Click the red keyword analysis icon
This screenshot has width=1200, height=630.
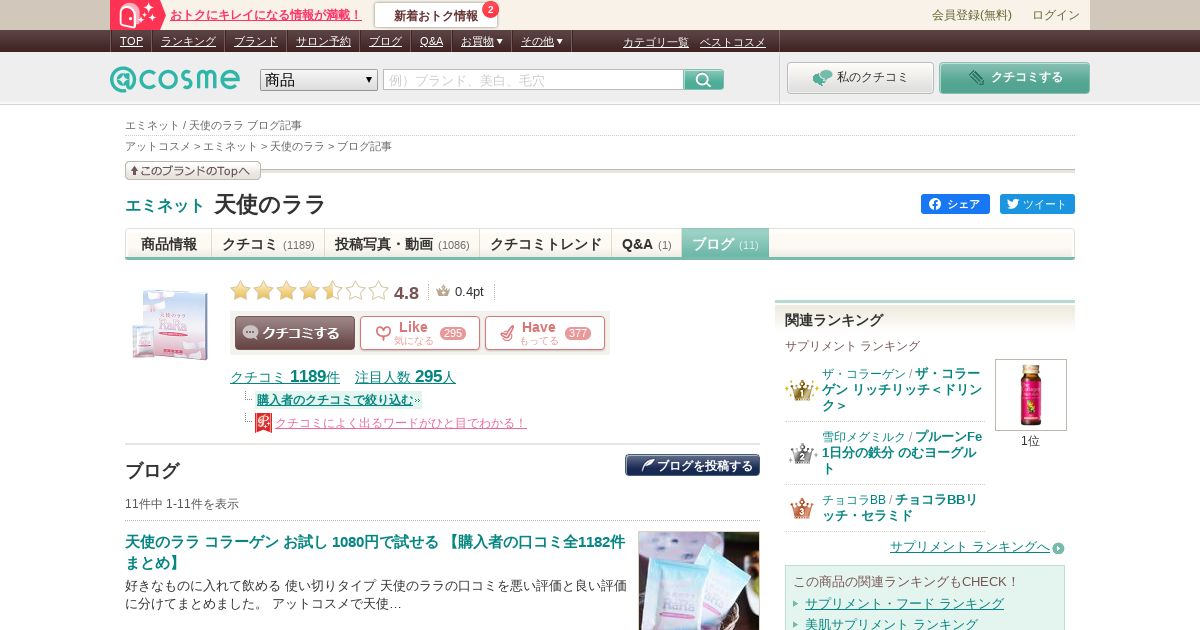click(263, 423)
